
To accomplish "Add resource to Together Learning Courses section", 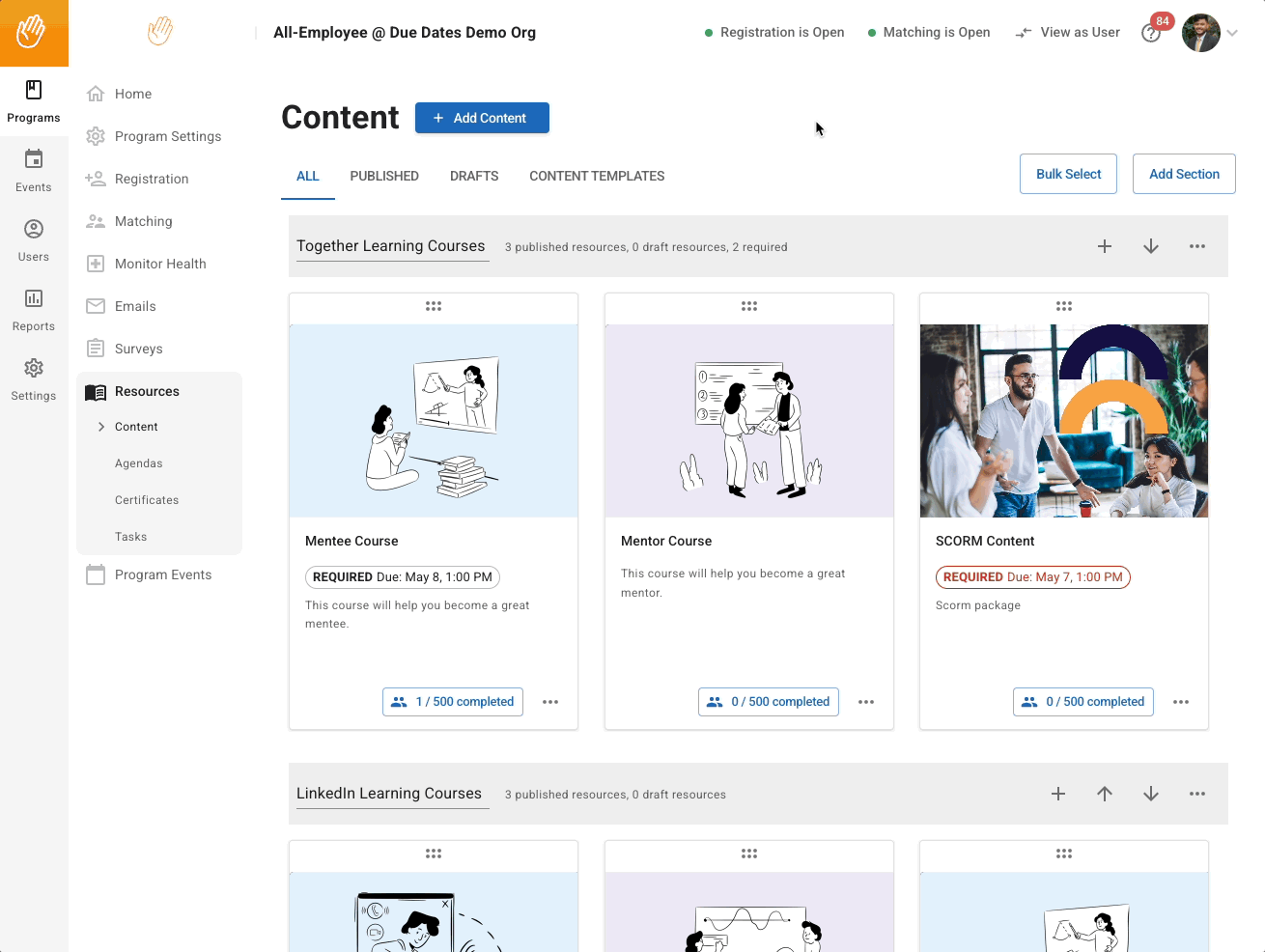I will click(1105, 246).
